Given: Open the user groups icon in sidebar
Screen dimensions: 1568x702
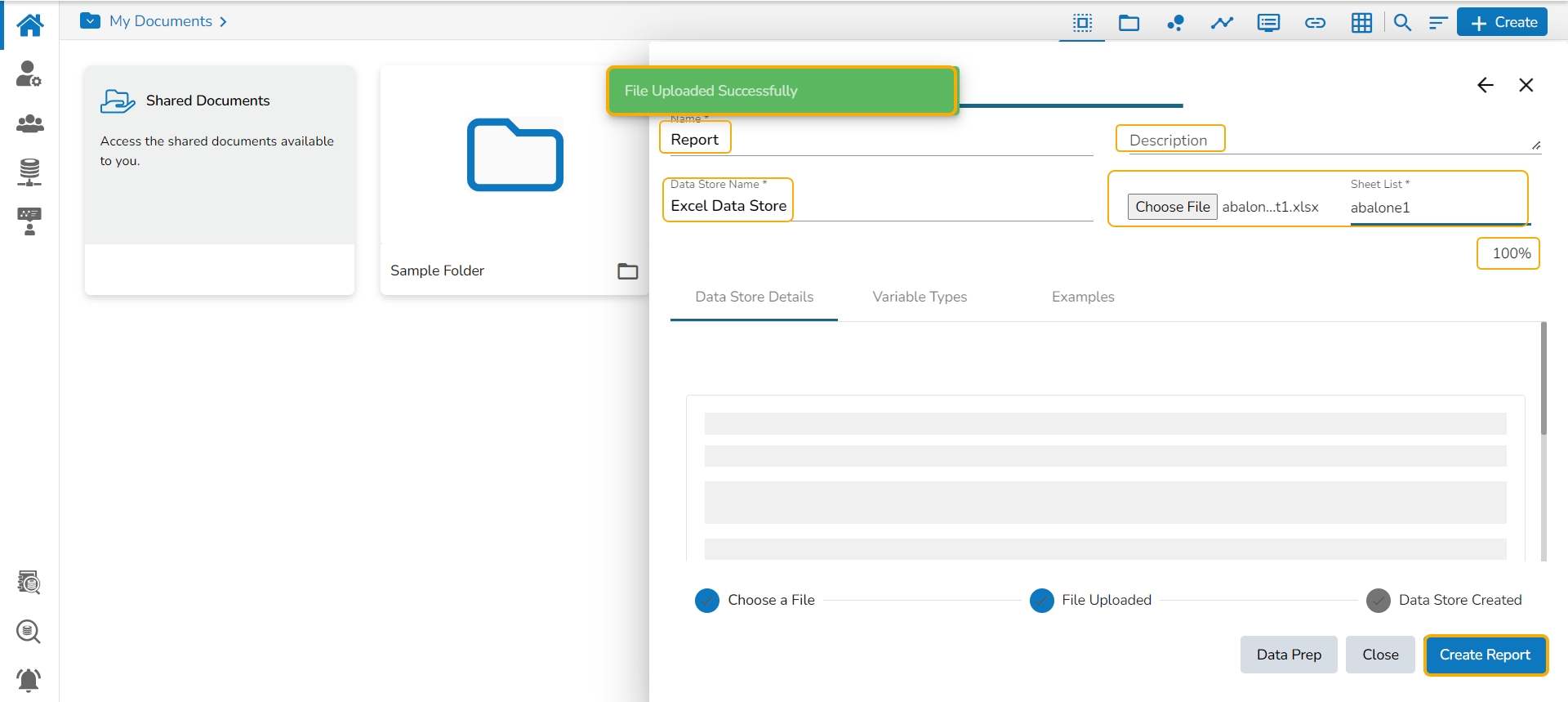Looking at the screenshot, I should (x=29, y=123).
